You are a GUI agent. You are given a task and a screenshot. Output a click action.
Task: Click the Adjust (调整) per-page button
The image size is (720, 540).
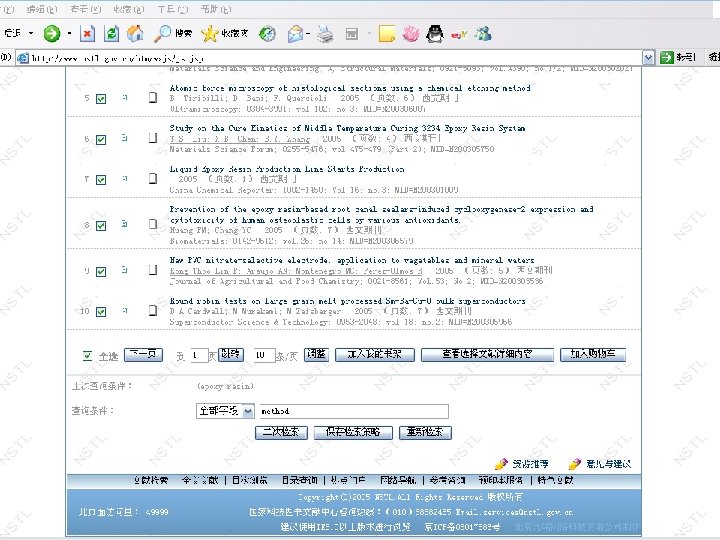(316, 354)
